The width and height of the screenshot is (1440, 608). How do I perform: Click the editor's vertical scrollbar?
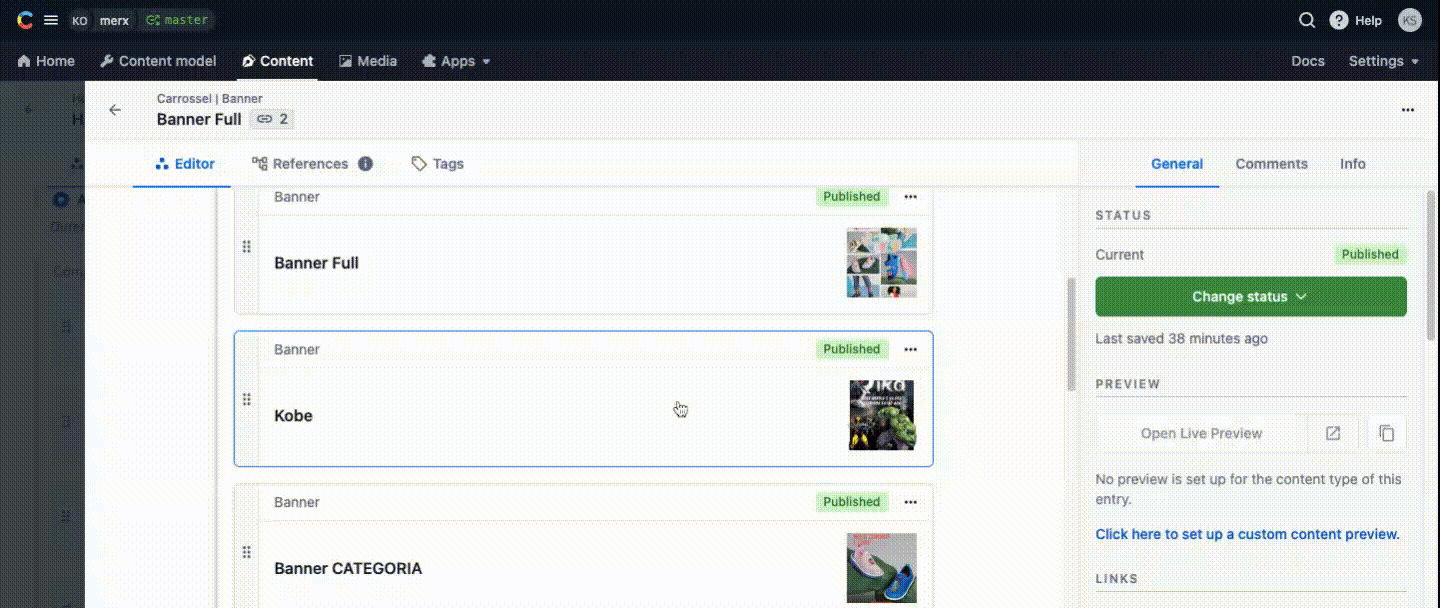(1072, 335)
